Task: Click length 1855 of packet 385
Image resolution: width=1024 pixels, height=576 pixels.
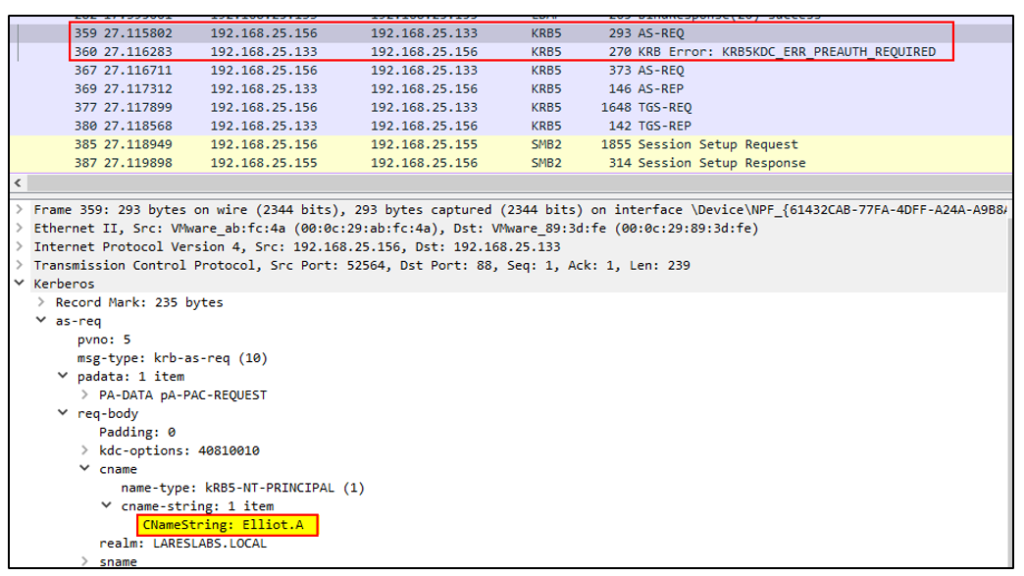Action: click(x=616, y=144)
